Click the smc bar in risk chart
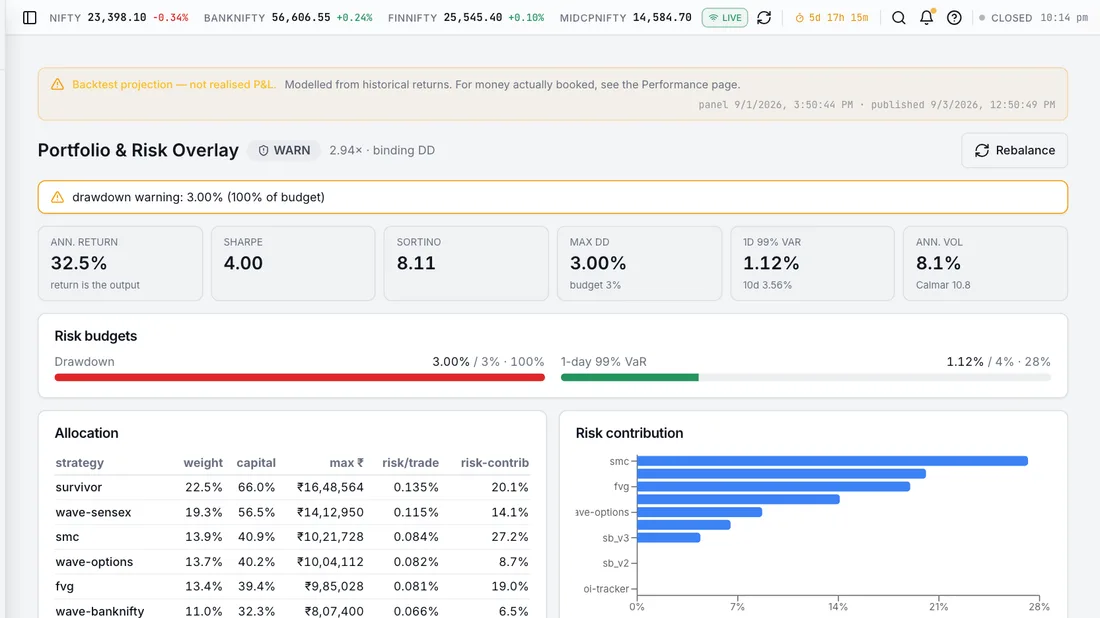The image size is (1100, 618). click(x=832, y=461)
